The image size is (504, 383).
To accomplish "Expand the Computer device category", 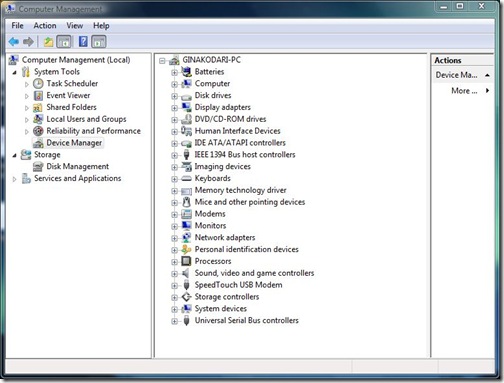I will [174, 84].
